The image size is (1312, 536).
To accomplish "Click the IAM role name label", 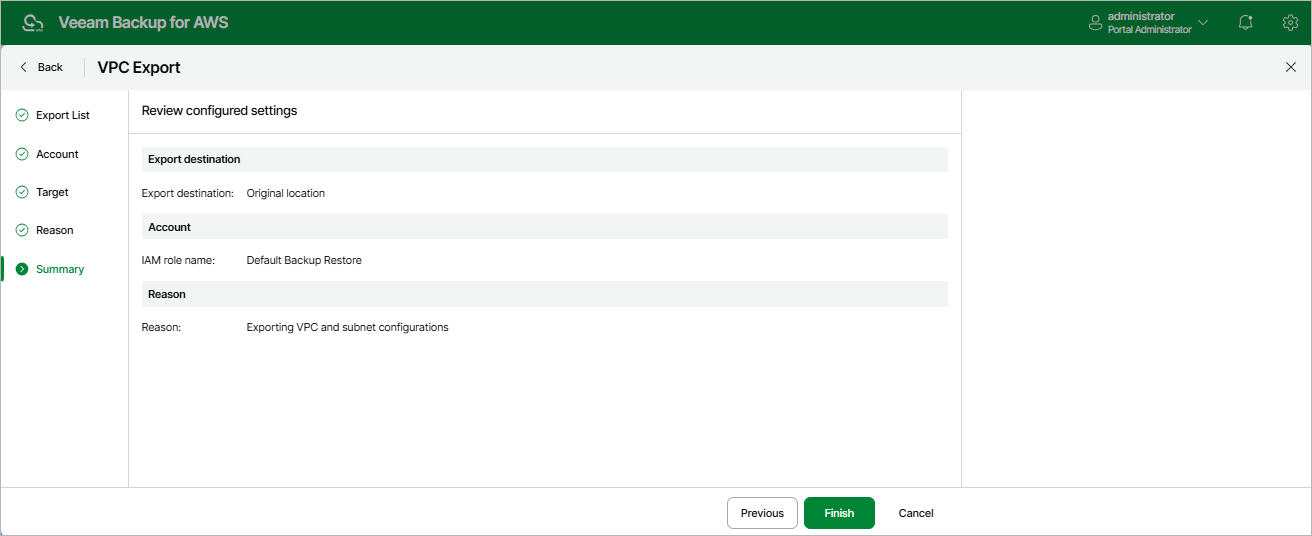I will click(178, 260).
